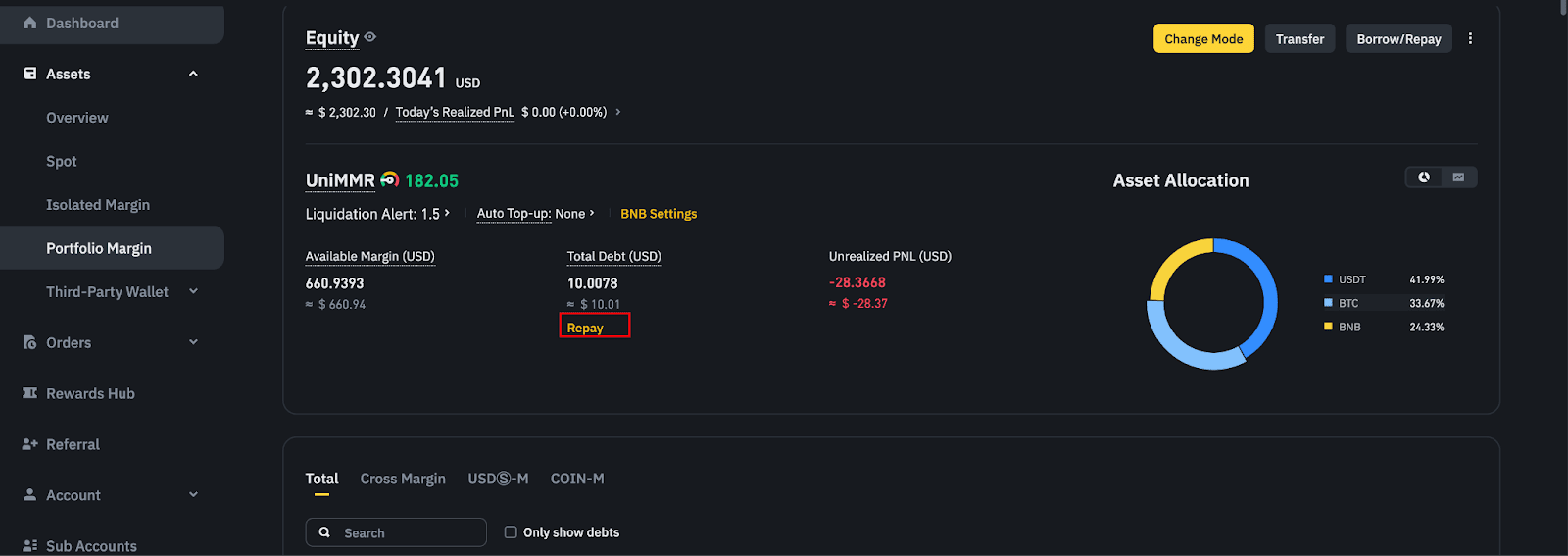
Task: Click the Referral person-plus icon
Action: click(29, 444)
